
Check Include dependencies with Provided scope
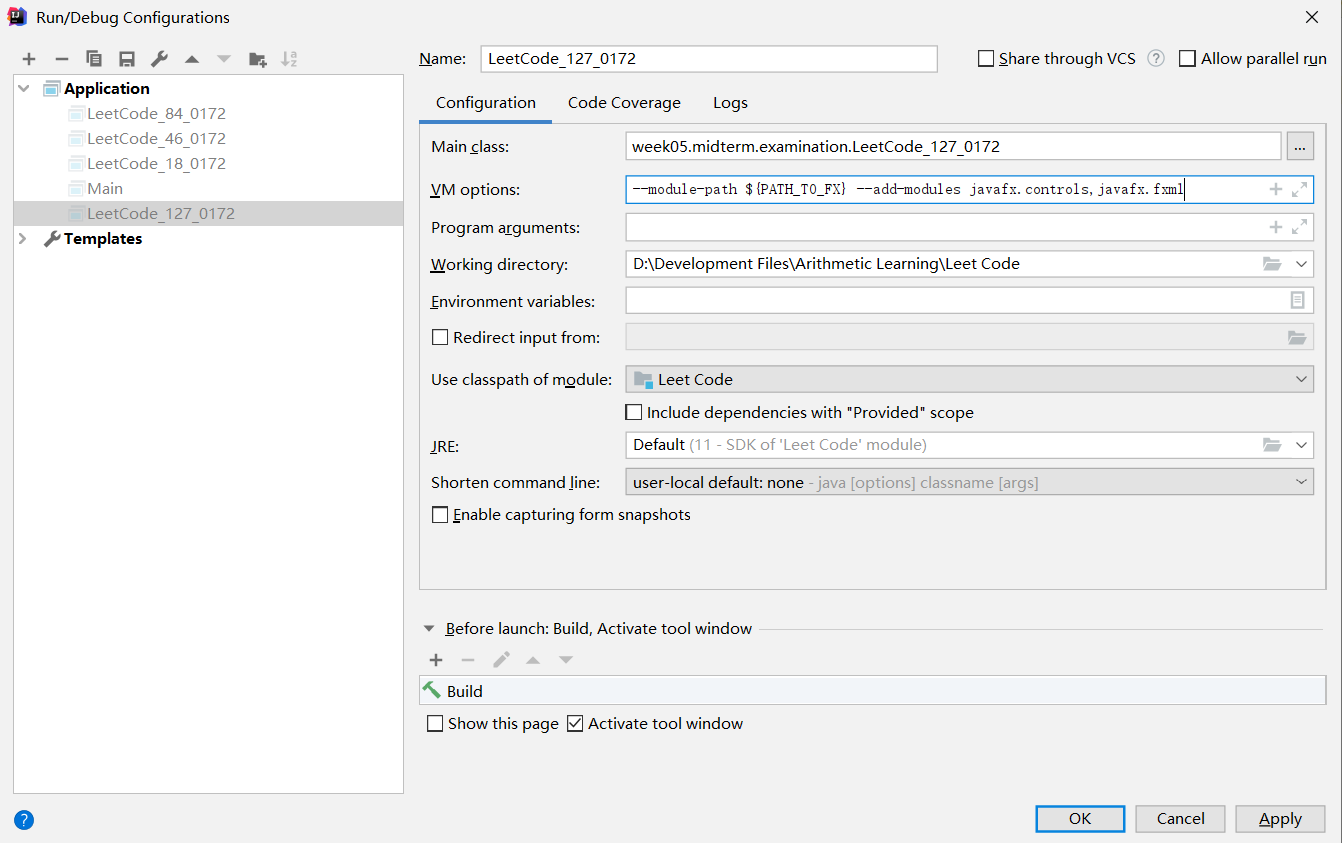click(x=634, y=412)
